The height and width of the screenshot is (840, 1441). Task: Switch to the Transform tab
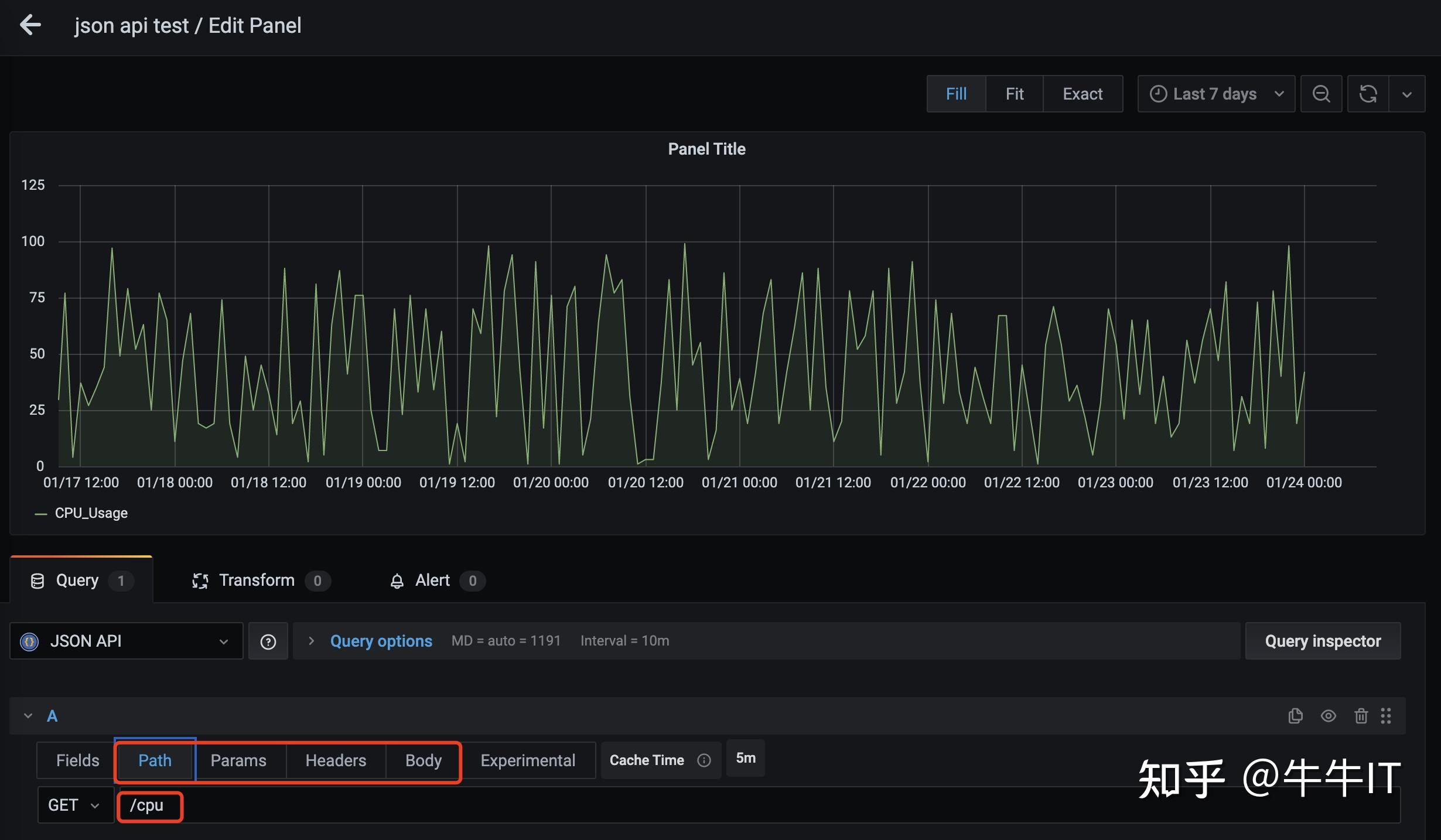[256, 581]
